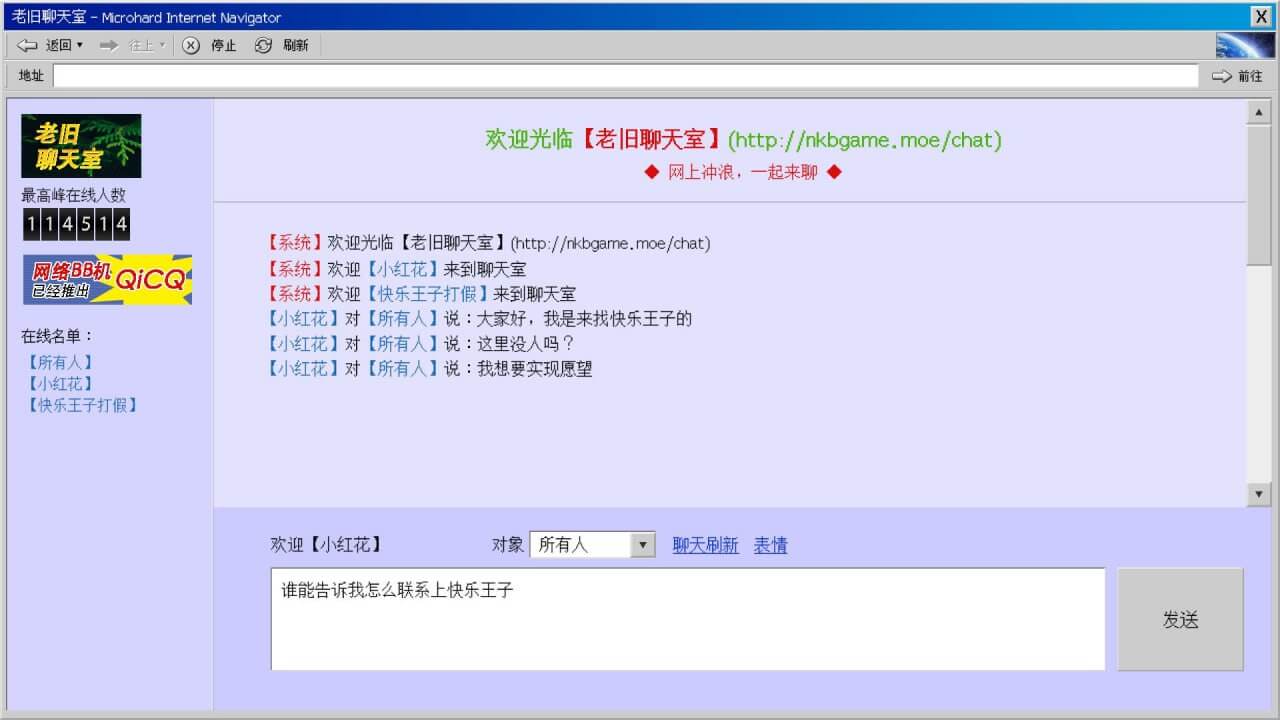Open the 表情 emoticon link

[x=770, y=545]
